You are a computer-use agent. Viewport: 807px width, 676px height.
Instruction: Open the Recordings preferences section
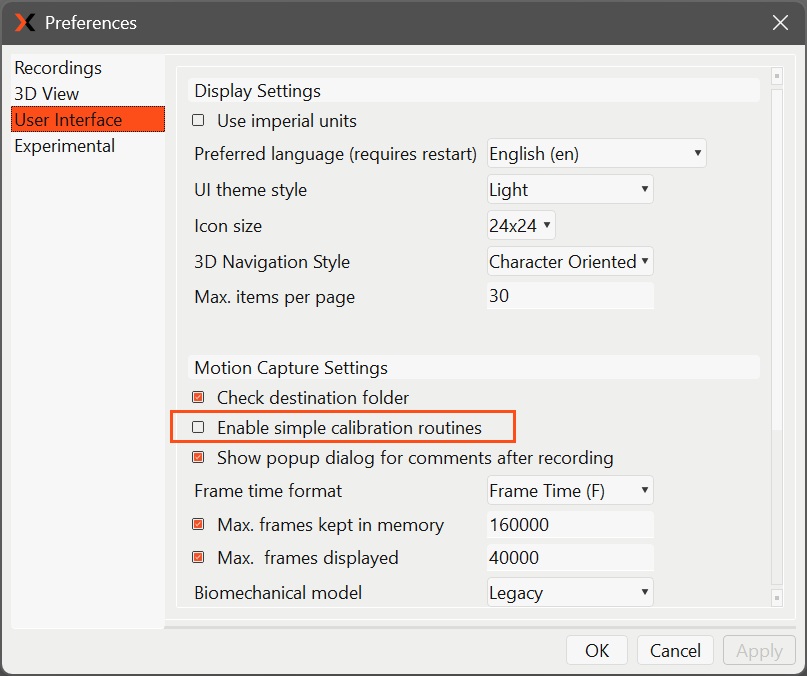click(58, 68)
